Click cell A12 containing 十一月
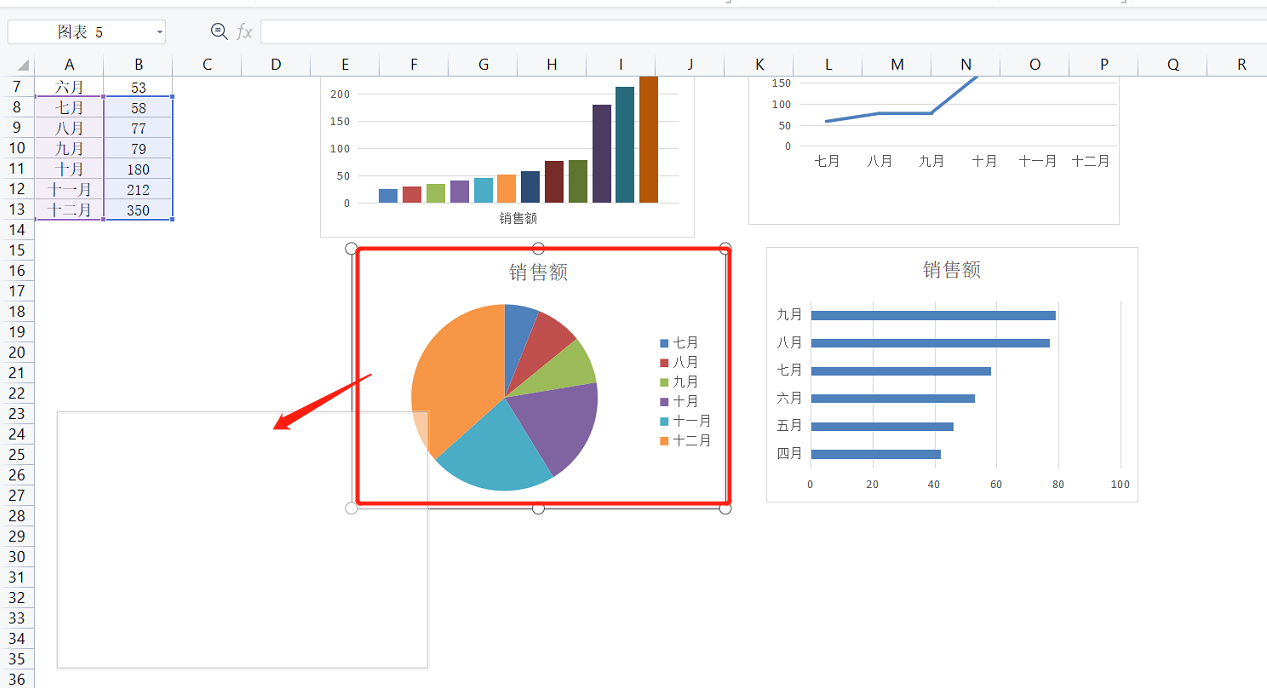This screenshot has width=1267, height=688. point(69,189)
